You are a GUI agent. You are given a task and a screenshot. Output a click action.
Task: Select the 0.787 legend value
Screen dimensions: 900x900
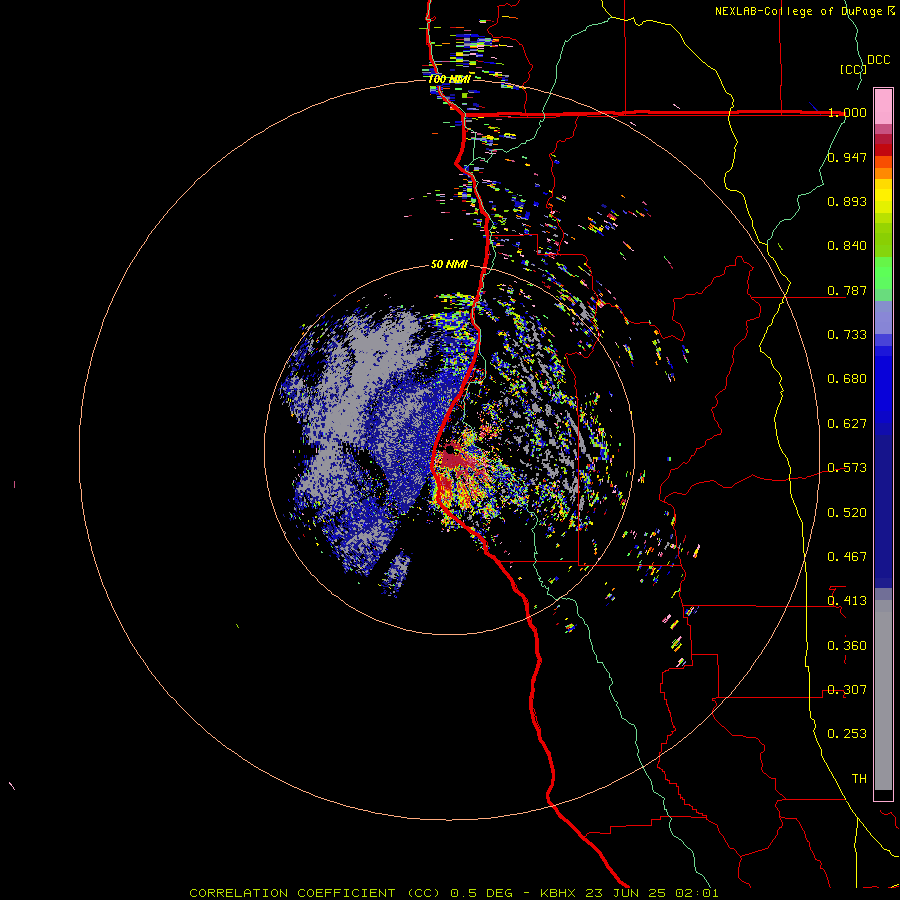click(847, 290)
